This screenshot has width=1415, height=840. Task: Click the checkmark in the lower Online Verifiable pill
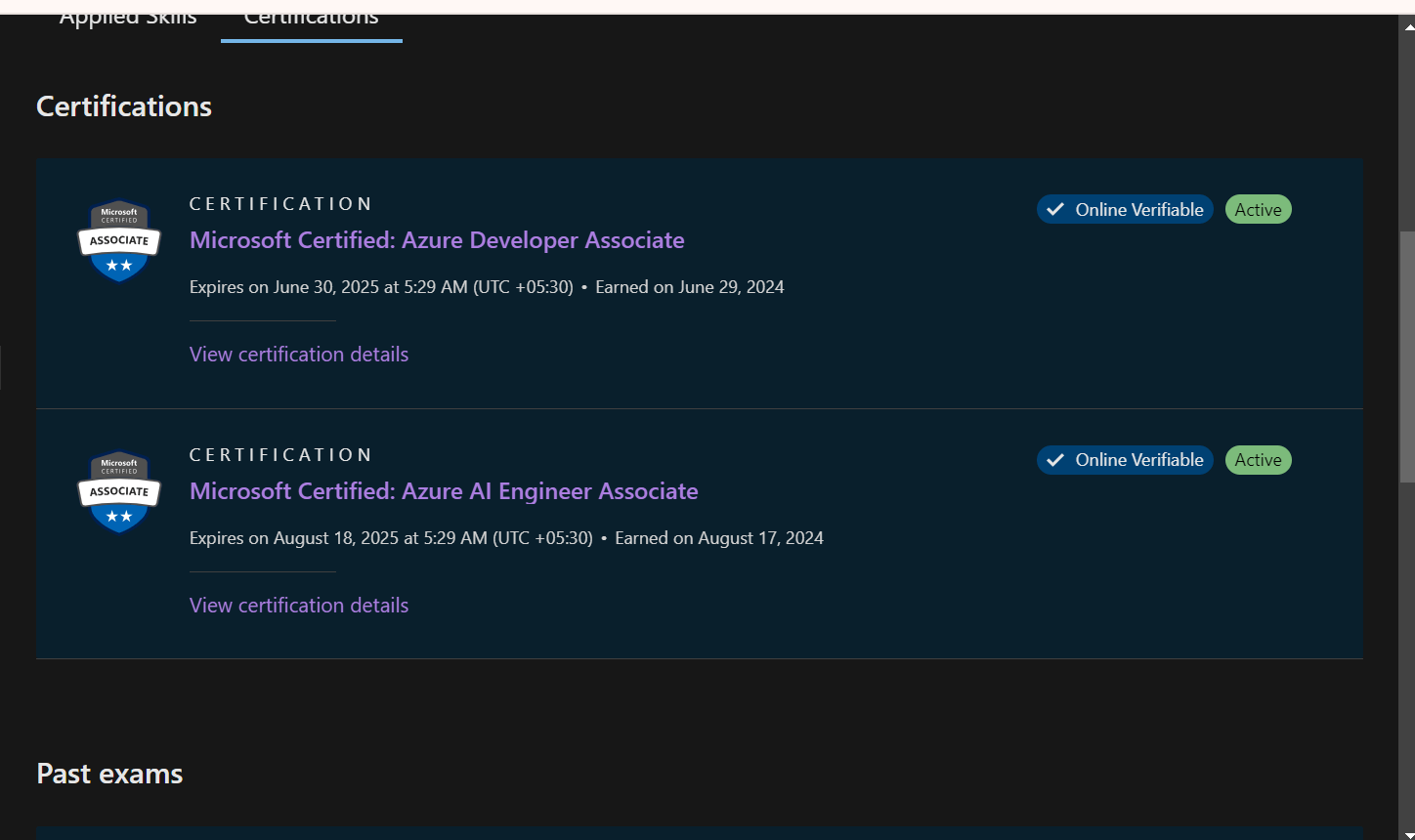pos(1054,460)
